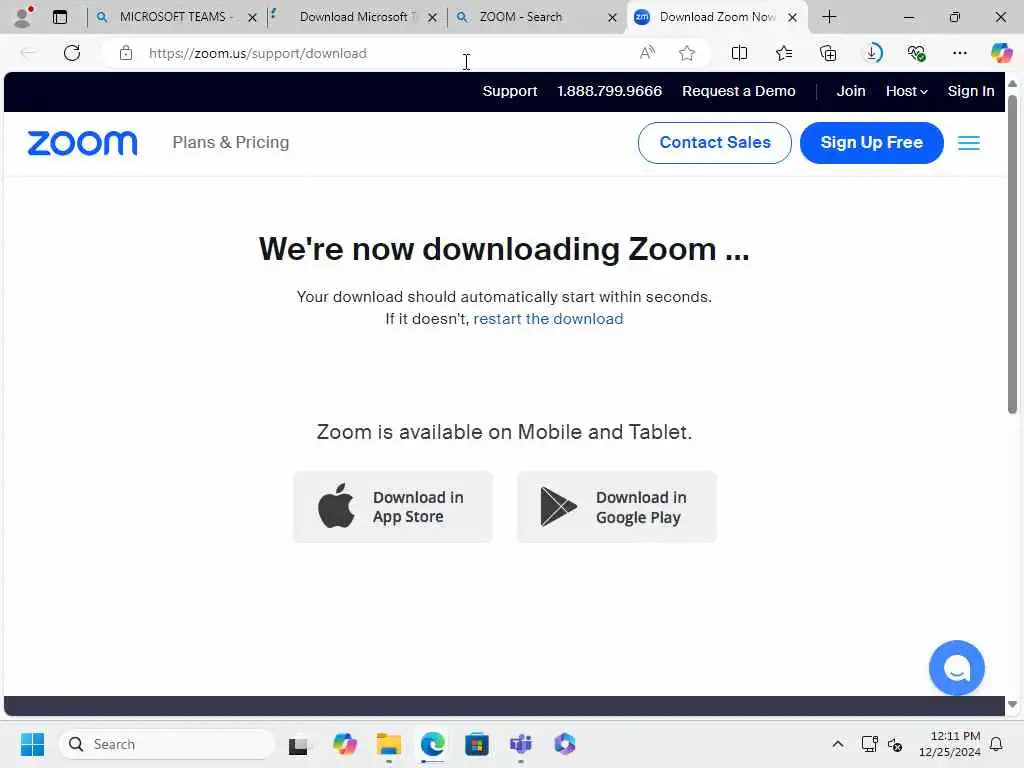Open Task View from taskbar
Image resolution: width=1024 pixels, height=768 pixels.
[x=298, y=744]
